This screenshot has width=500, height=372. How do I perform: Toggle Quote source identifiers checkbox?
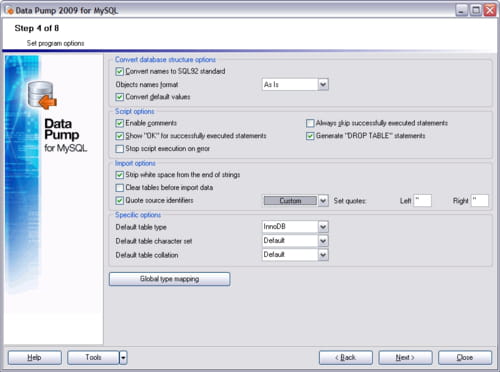[x=119, y=201]
